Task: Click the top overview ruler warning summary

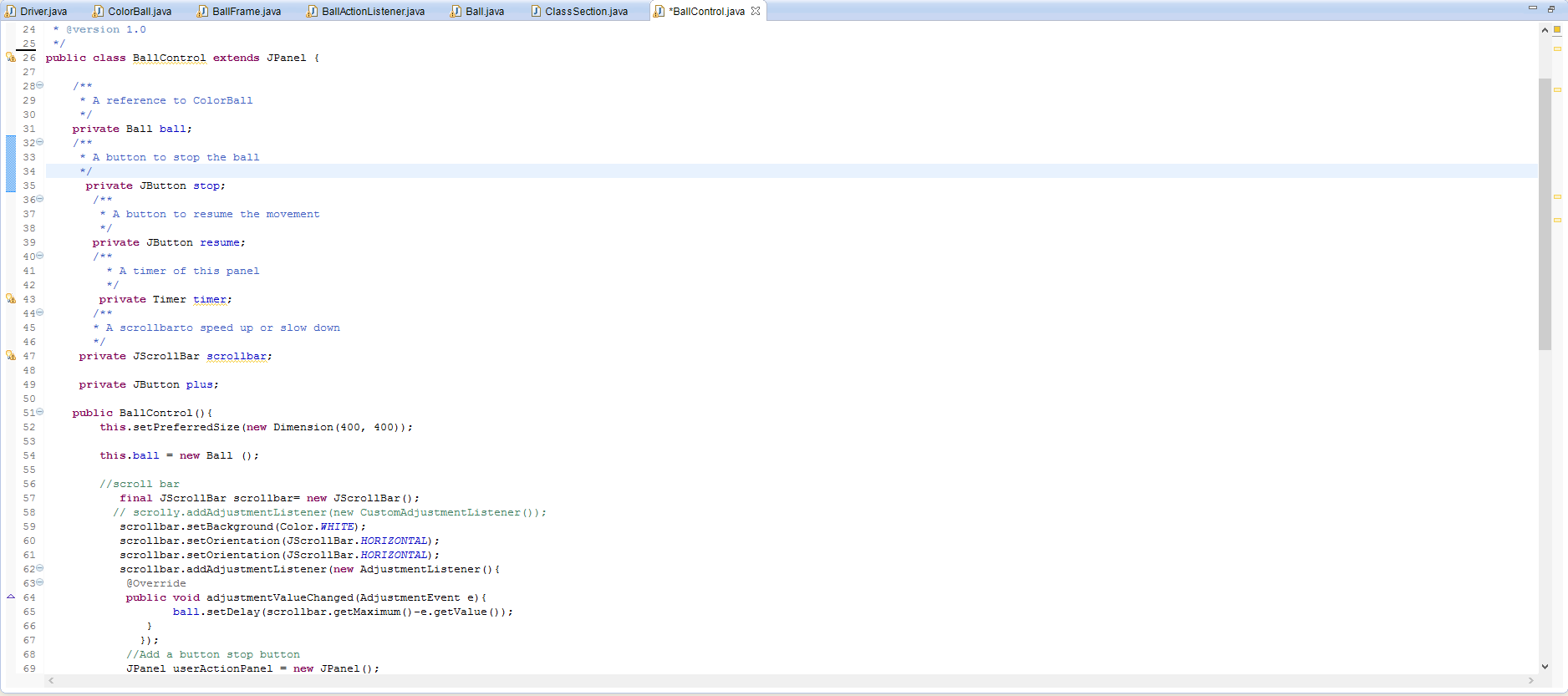Action: [x=1557, y=30]
